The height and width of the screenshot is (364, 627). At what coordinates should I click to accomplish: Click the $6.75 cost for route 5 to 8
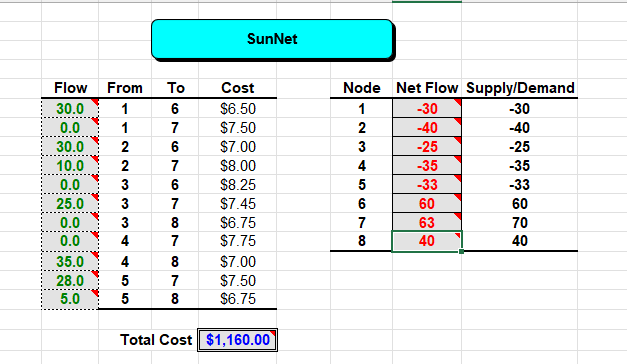pos(238,299)
